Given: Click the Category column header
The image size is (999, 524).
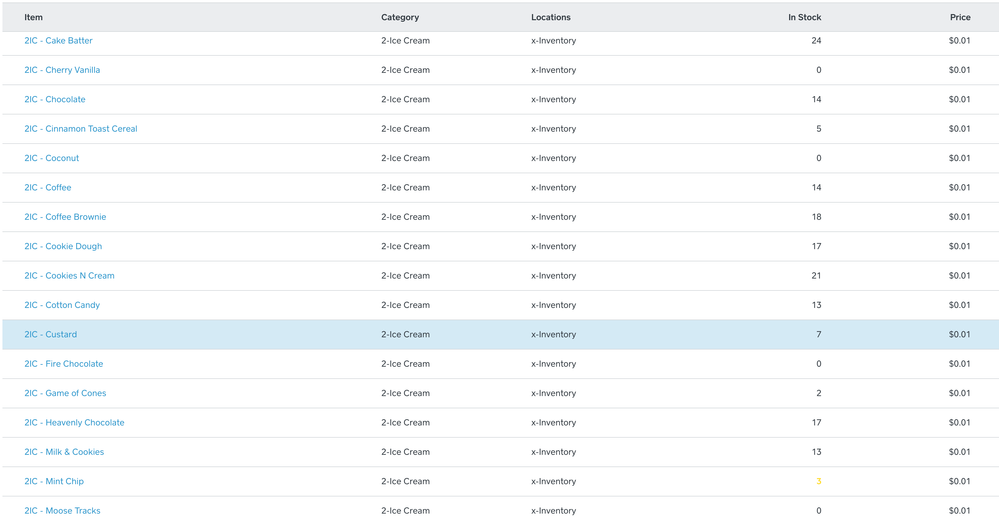Looking at the screenshot, I should point(400,17).
